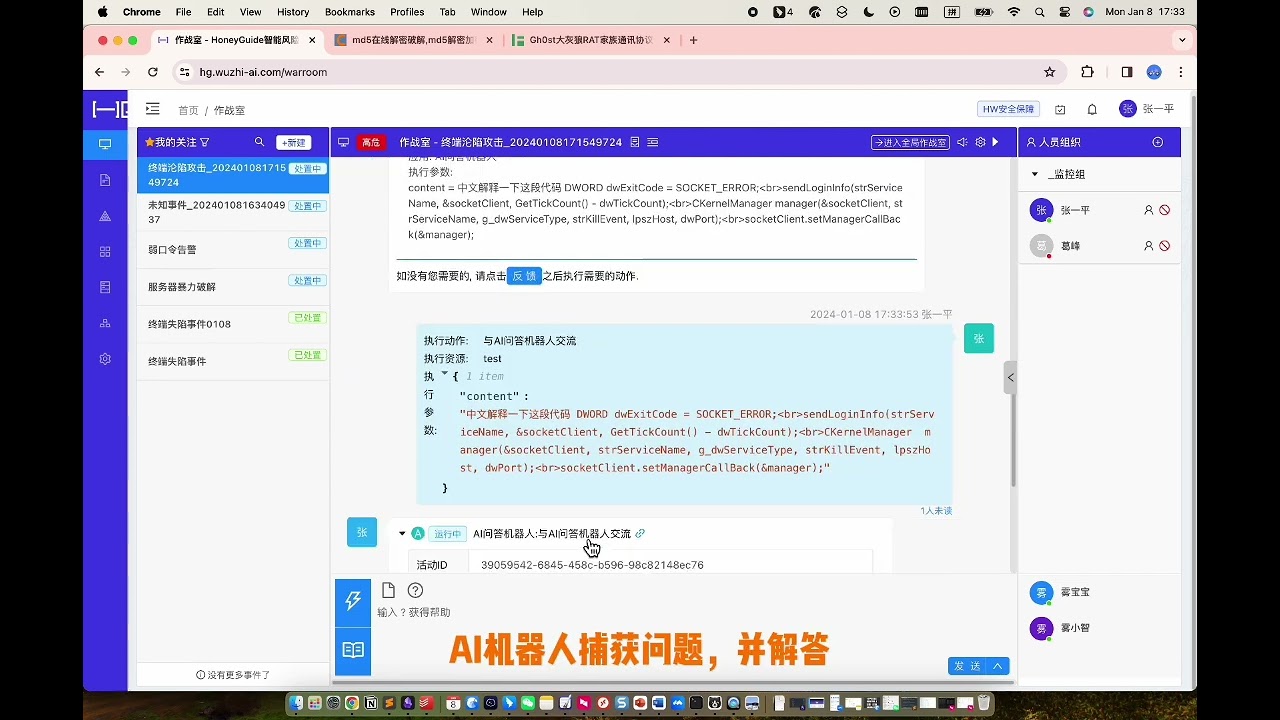Select 未知事件_20240108163404937 event

[233, 212]
